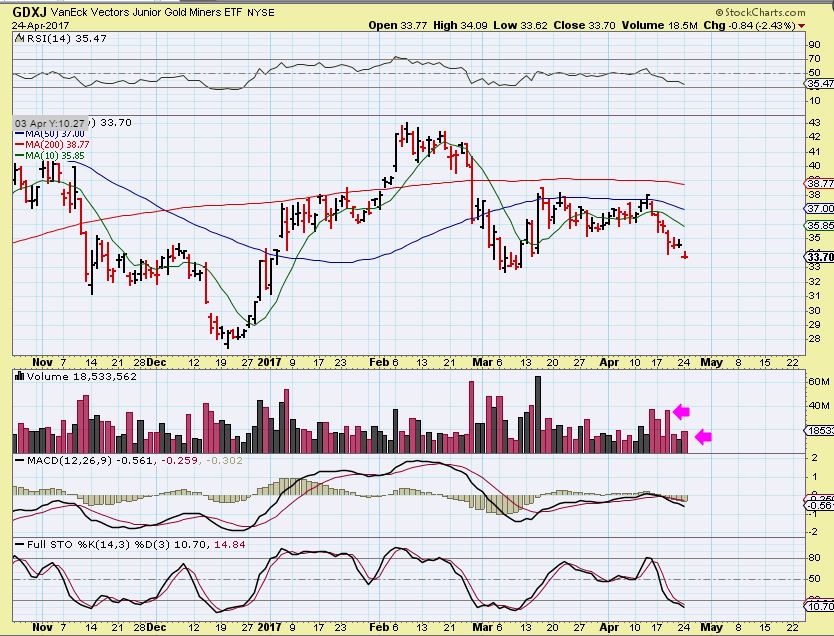The height and width of the screenshot is (636, 834).
Task: Click the MA(200) 38.77 legend entry
Action: (52, 145)
